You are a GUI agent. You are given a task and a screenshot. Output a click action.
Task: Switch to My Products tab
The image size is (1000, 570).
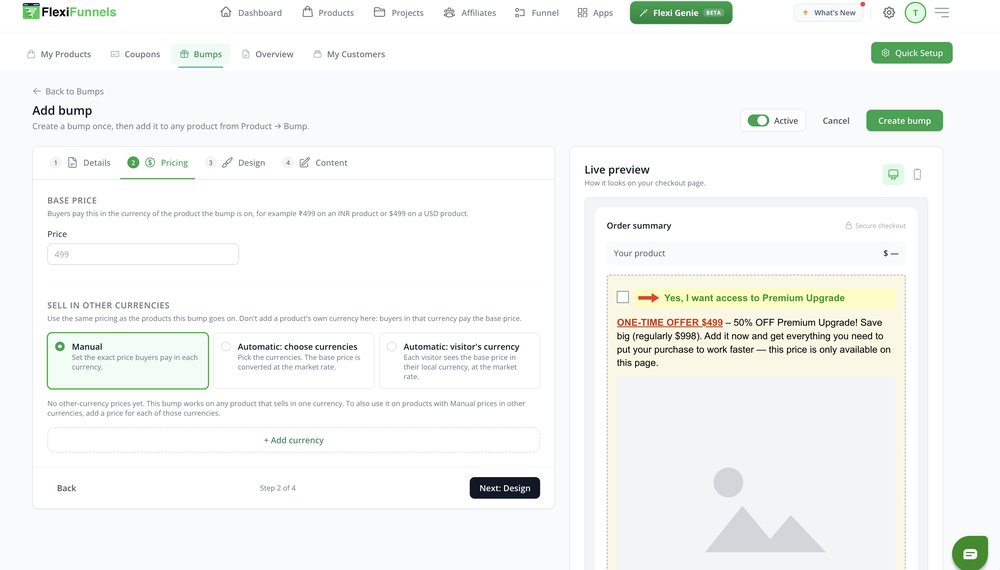(59, 54)
